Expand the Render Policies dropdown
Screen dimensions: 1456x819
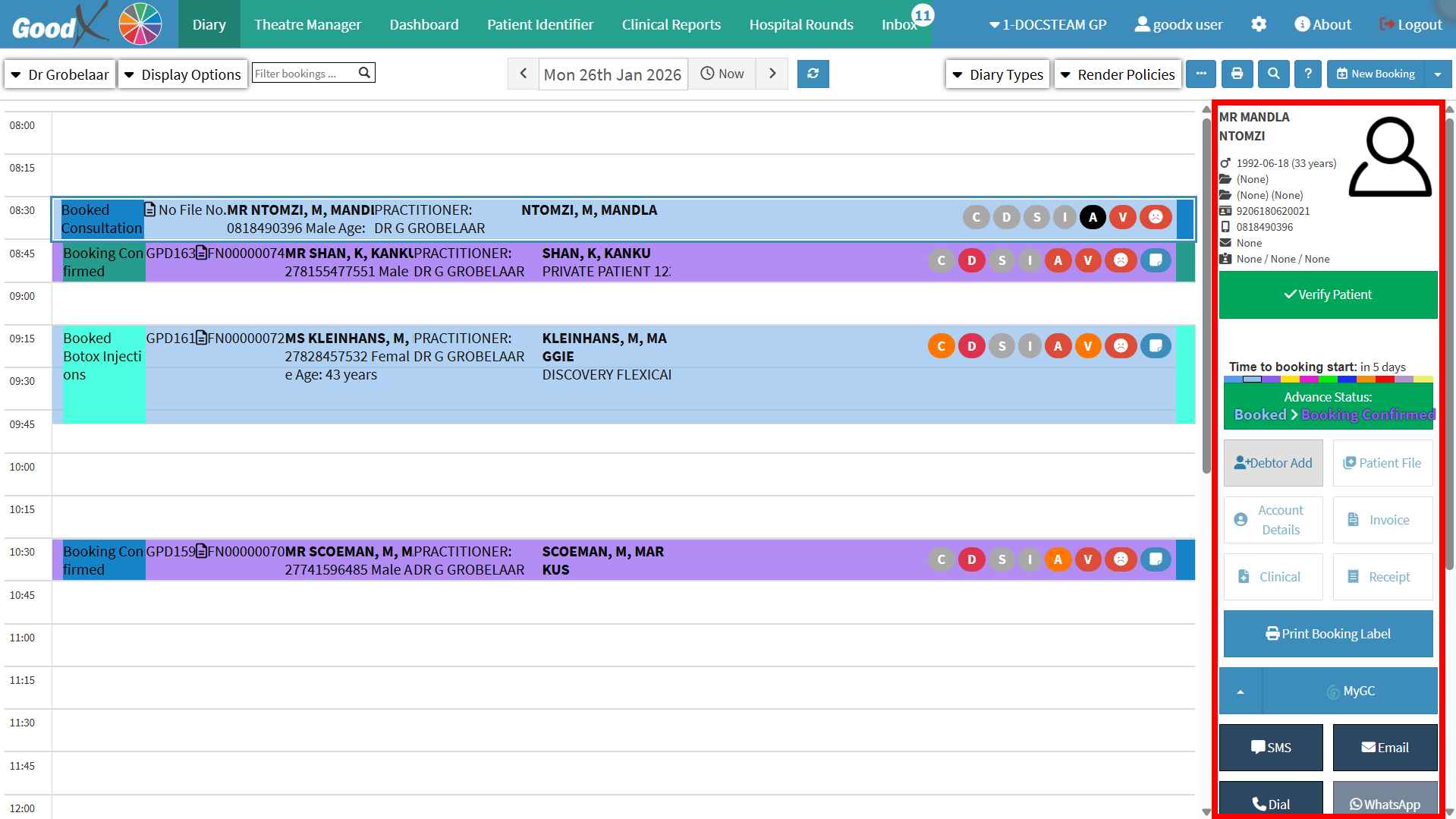(x=1118, y=74)
